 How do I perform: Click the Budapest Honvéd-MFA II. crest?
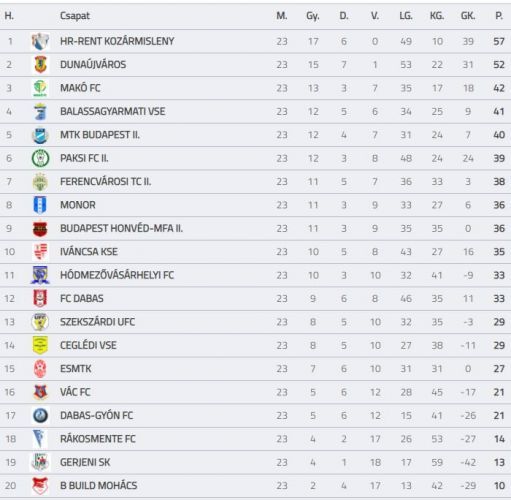pyautogui.click(x=40, y=229)
